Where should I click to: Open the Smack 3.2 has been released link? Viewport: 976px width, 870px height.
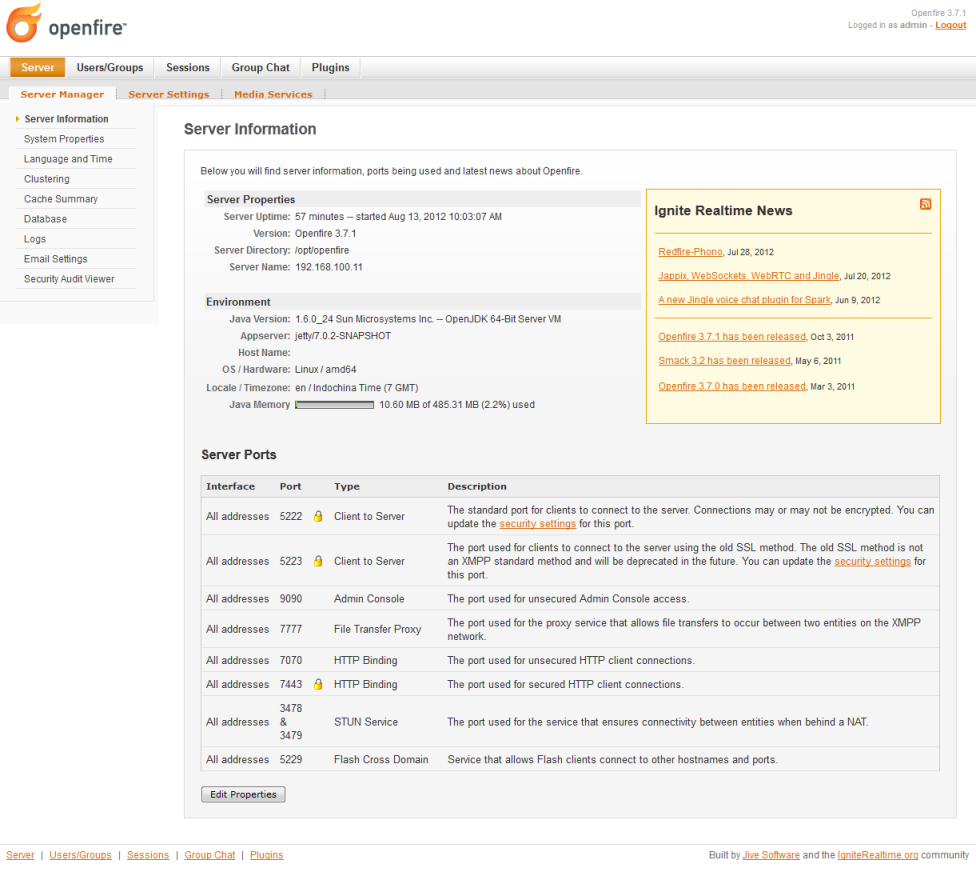coord(725,360)
